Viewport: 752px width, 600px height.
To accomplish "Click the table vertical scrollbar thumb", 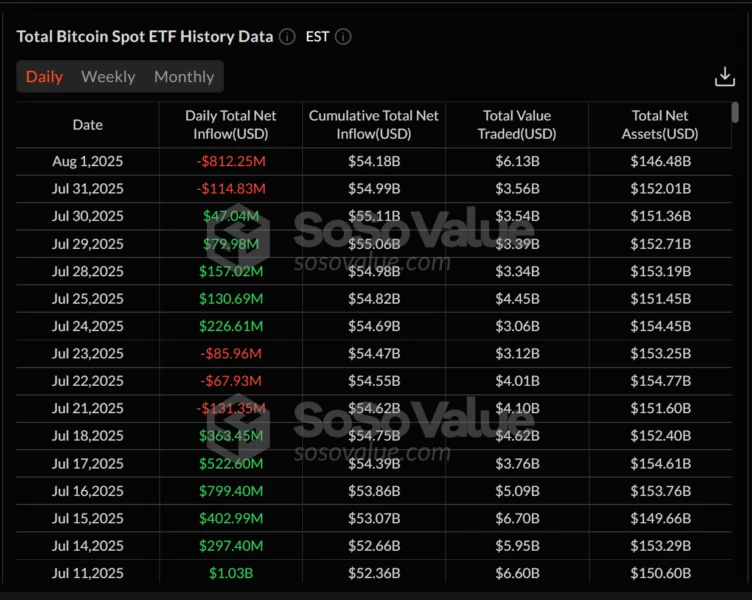I will 735,112.
